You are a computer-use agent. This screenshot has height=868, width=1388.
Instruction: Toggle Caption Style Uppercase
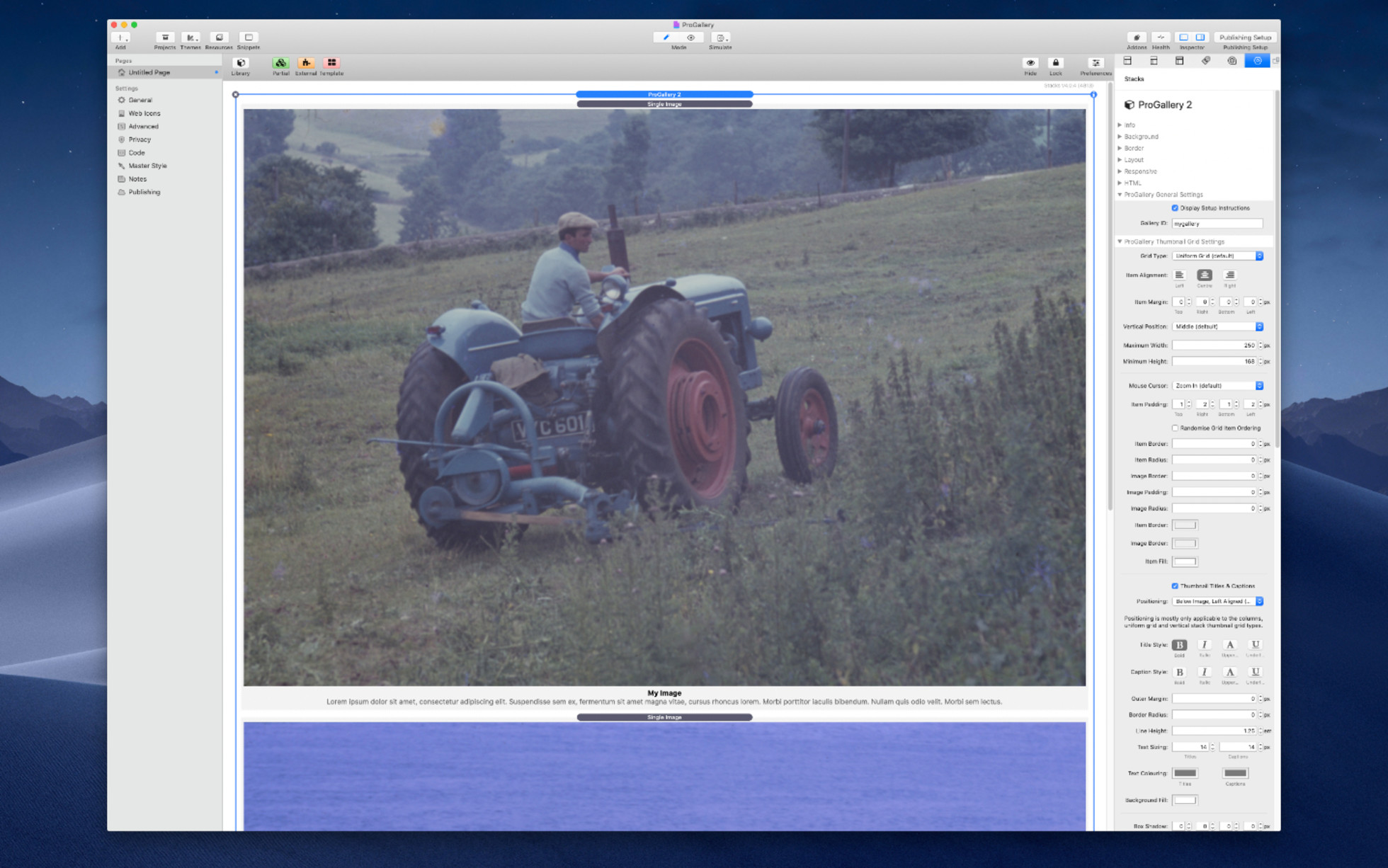point(1230,672)
